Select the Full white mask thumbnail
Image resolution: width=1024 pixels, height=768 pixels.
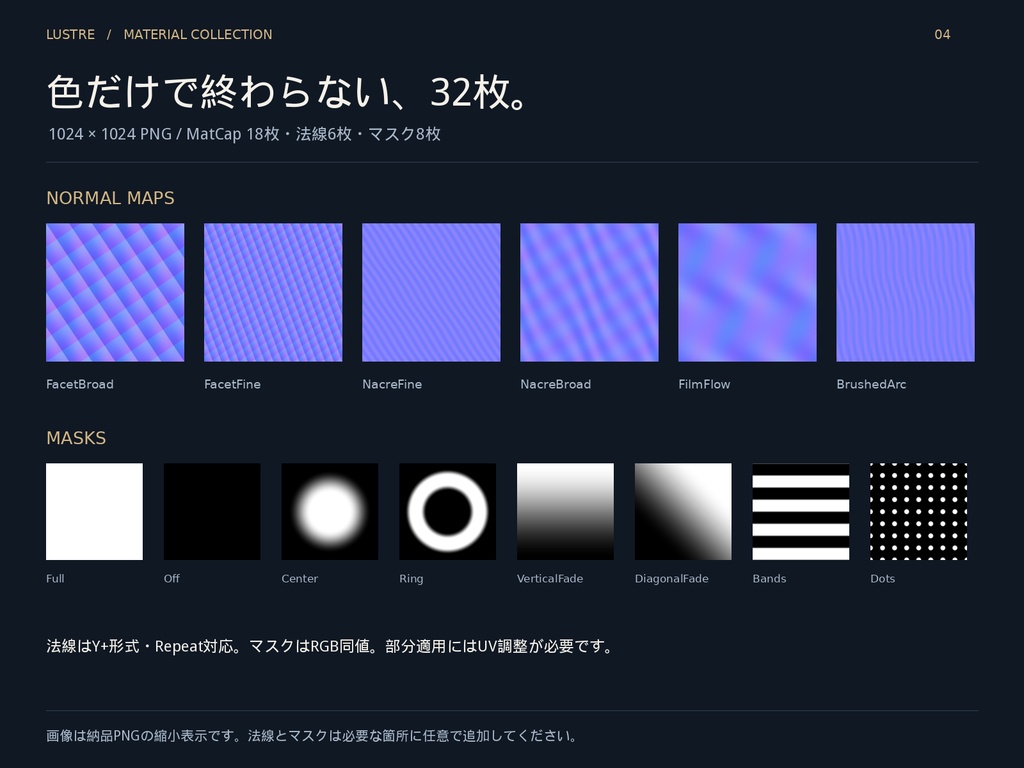coord(94,511)
